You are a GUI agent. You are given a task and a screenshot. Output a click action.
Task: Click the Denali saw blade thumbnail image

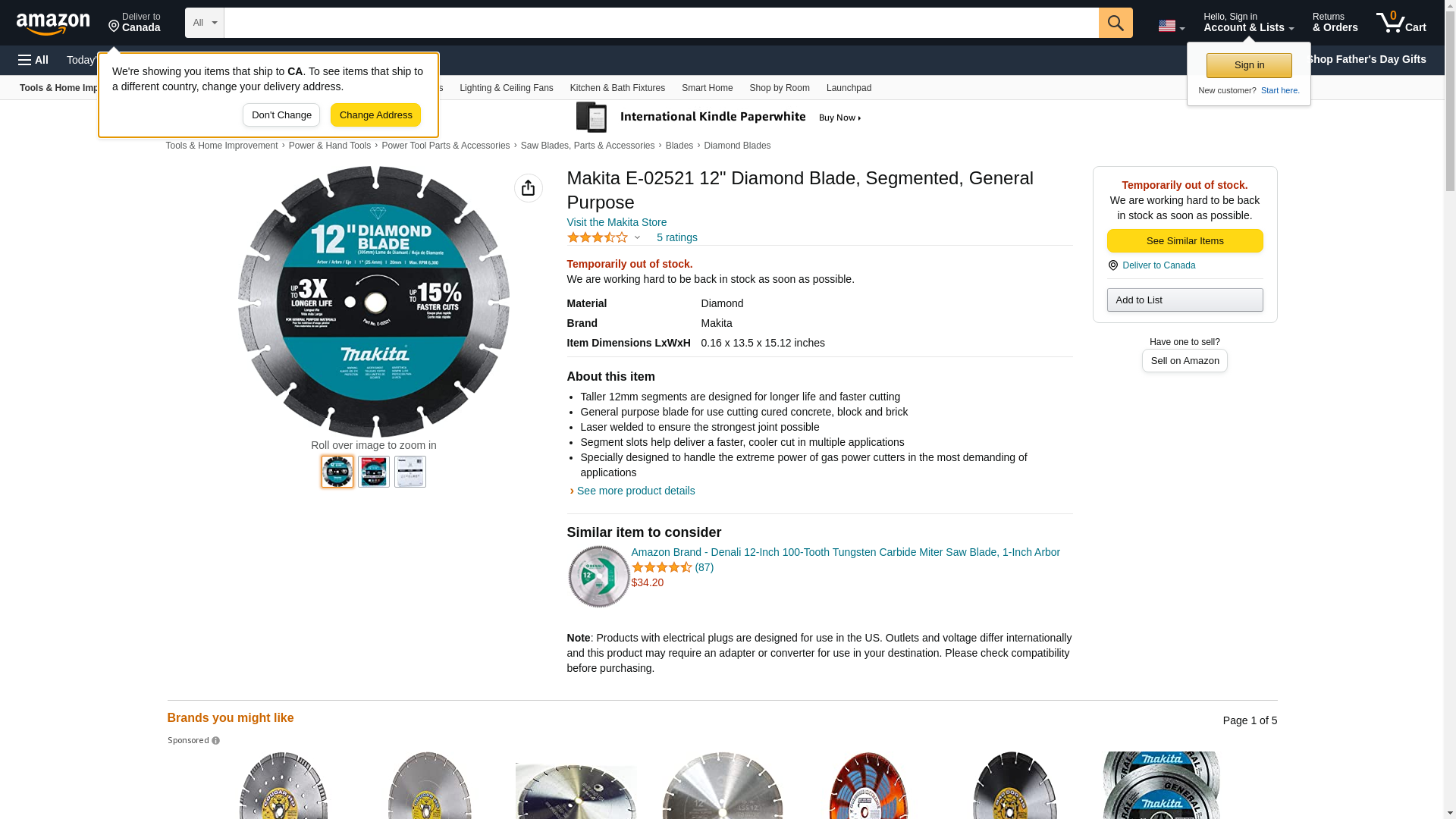599,576
